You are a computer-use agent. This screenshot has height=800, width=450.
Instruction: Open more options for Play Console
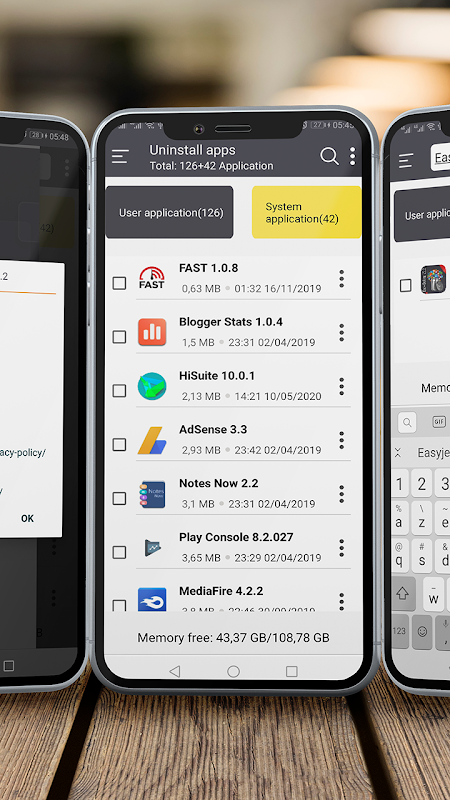tap(341, 548)
